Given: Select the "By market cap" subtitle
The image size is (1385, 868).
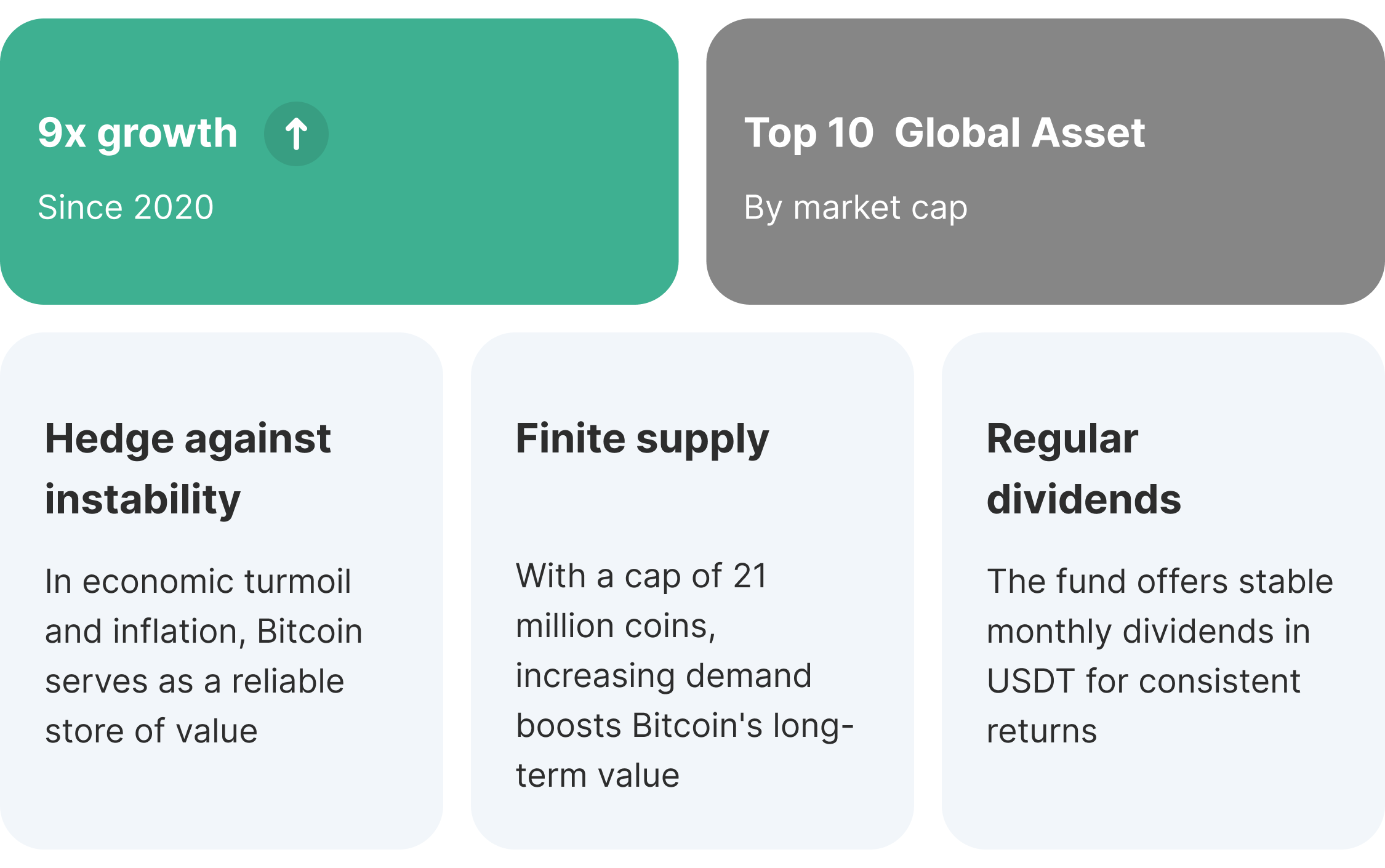Looking at the screenshot, I should (856, 207).
